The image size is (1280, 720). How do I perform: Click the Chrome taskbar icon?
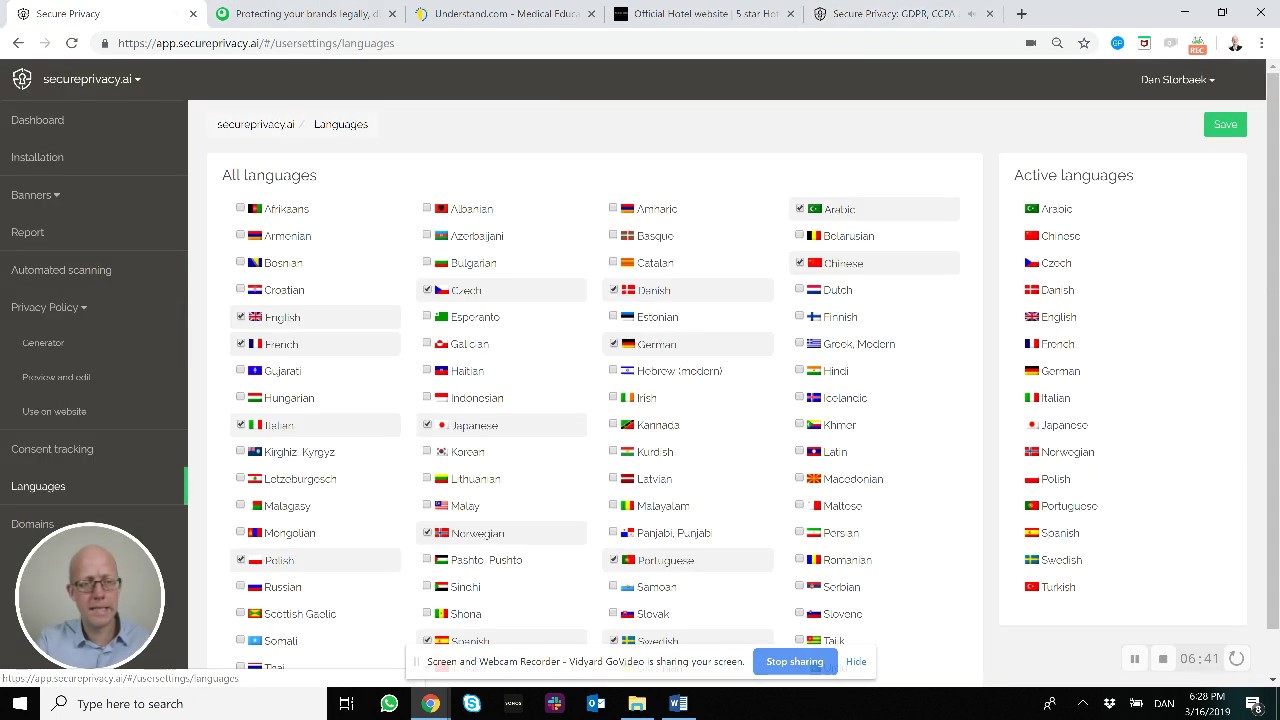coord(430,704)
